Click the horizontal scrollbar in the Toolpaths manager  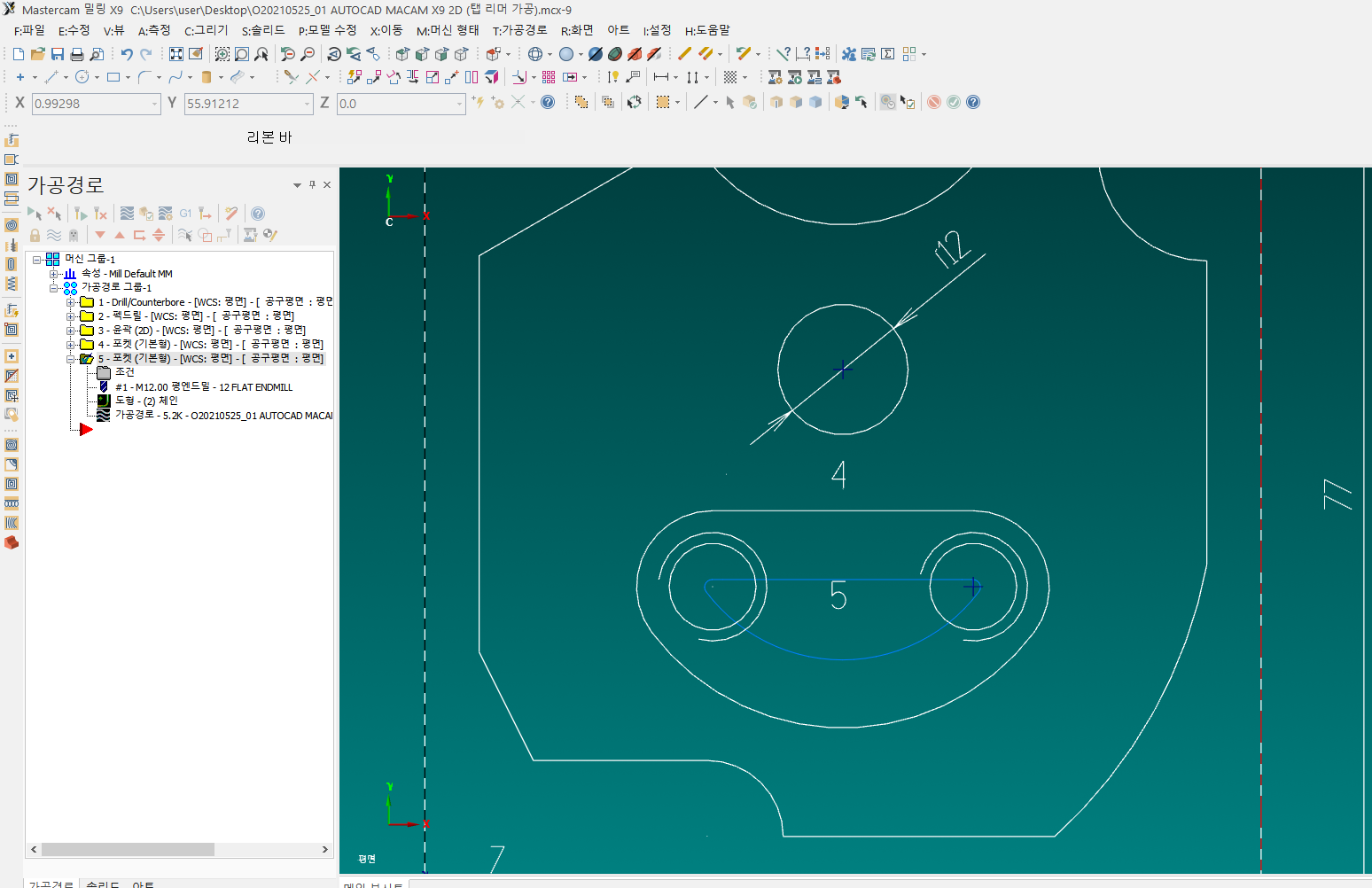point(128,849)
